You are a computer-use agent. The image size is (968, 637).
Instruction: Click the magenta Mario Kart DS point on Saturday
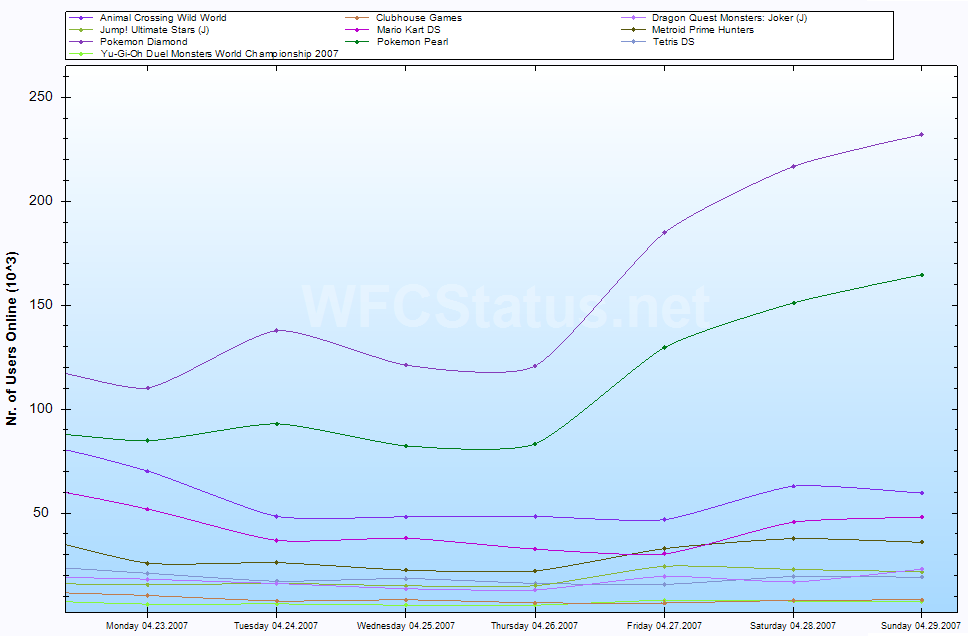[x=793, y=522]
